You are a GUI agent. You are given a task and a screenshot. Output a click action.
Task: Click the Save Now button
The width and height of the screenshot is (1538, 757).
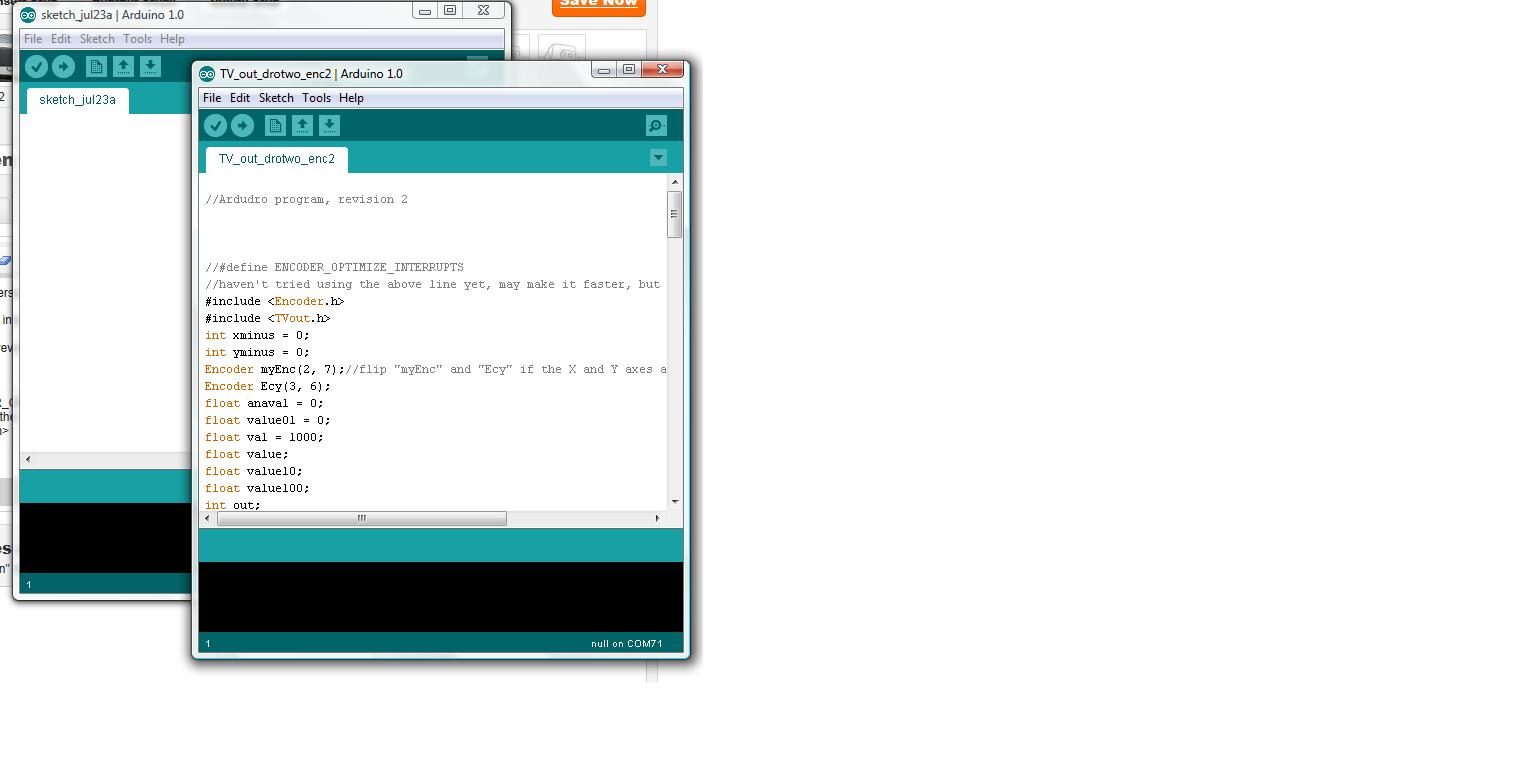pyautogui.click(x=598, y=4)
